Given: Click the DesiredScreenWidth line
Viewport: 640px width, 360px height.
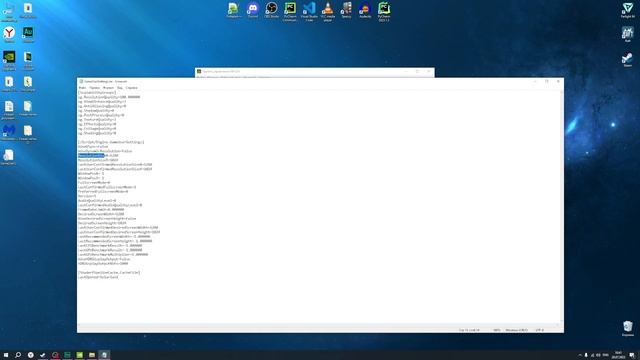Looking at the screenshot, I should point(101,214).
